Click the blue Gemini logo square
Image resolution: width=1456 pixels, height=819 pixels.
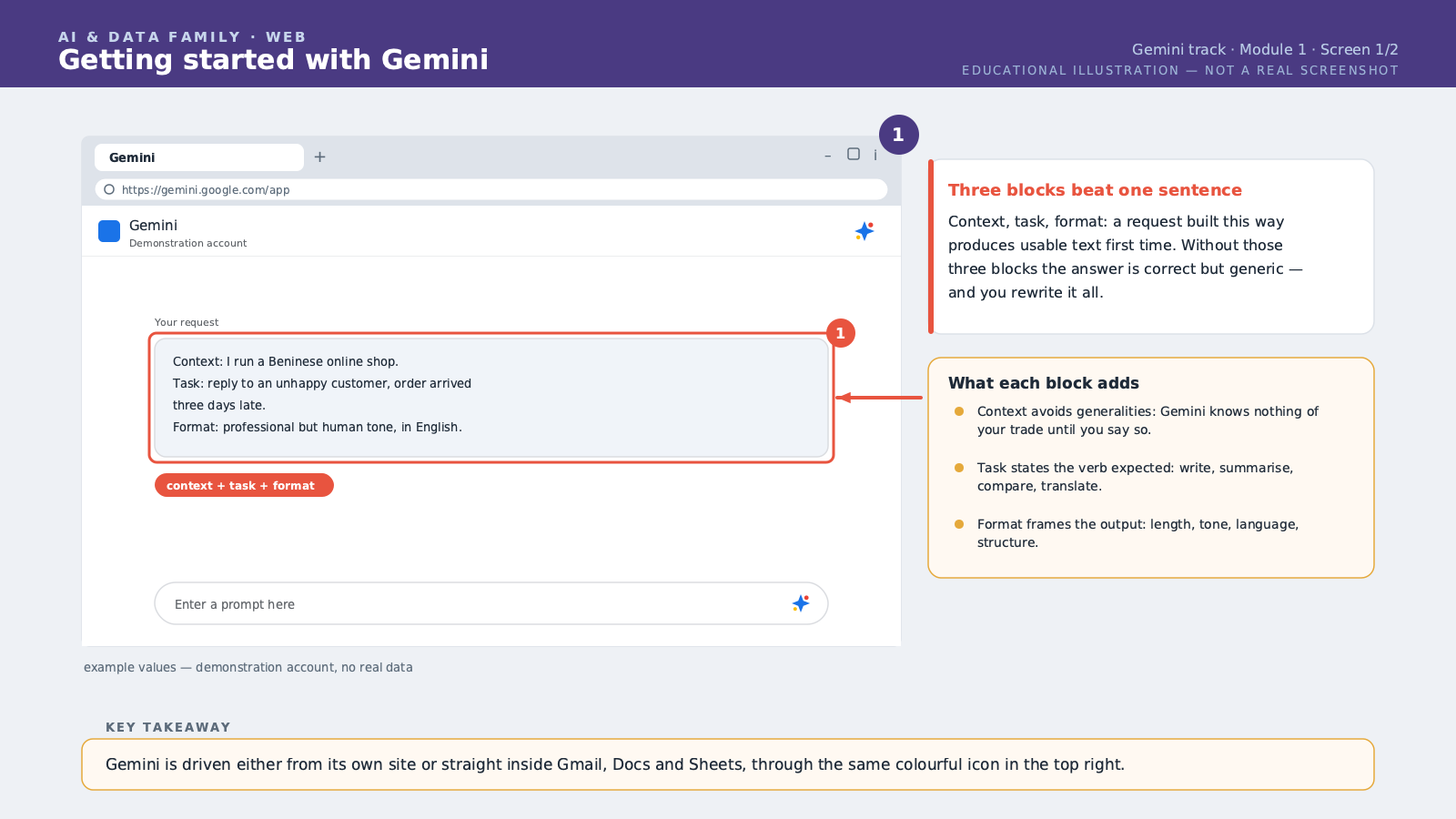[109, 231]
